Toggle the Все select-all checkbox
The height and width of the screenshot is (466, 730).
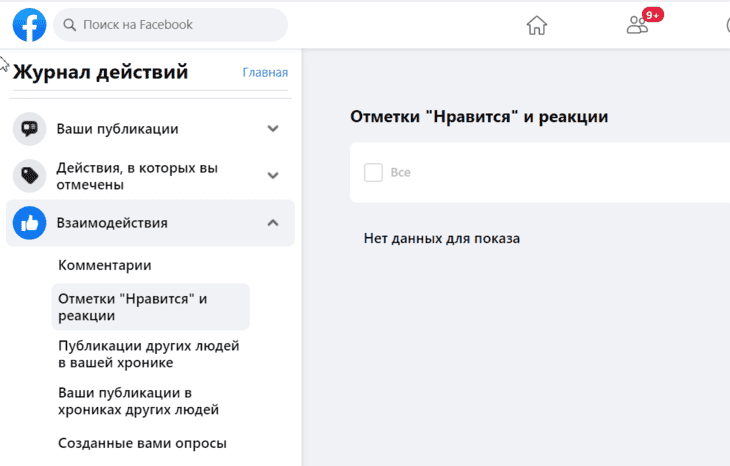(373, 172)
